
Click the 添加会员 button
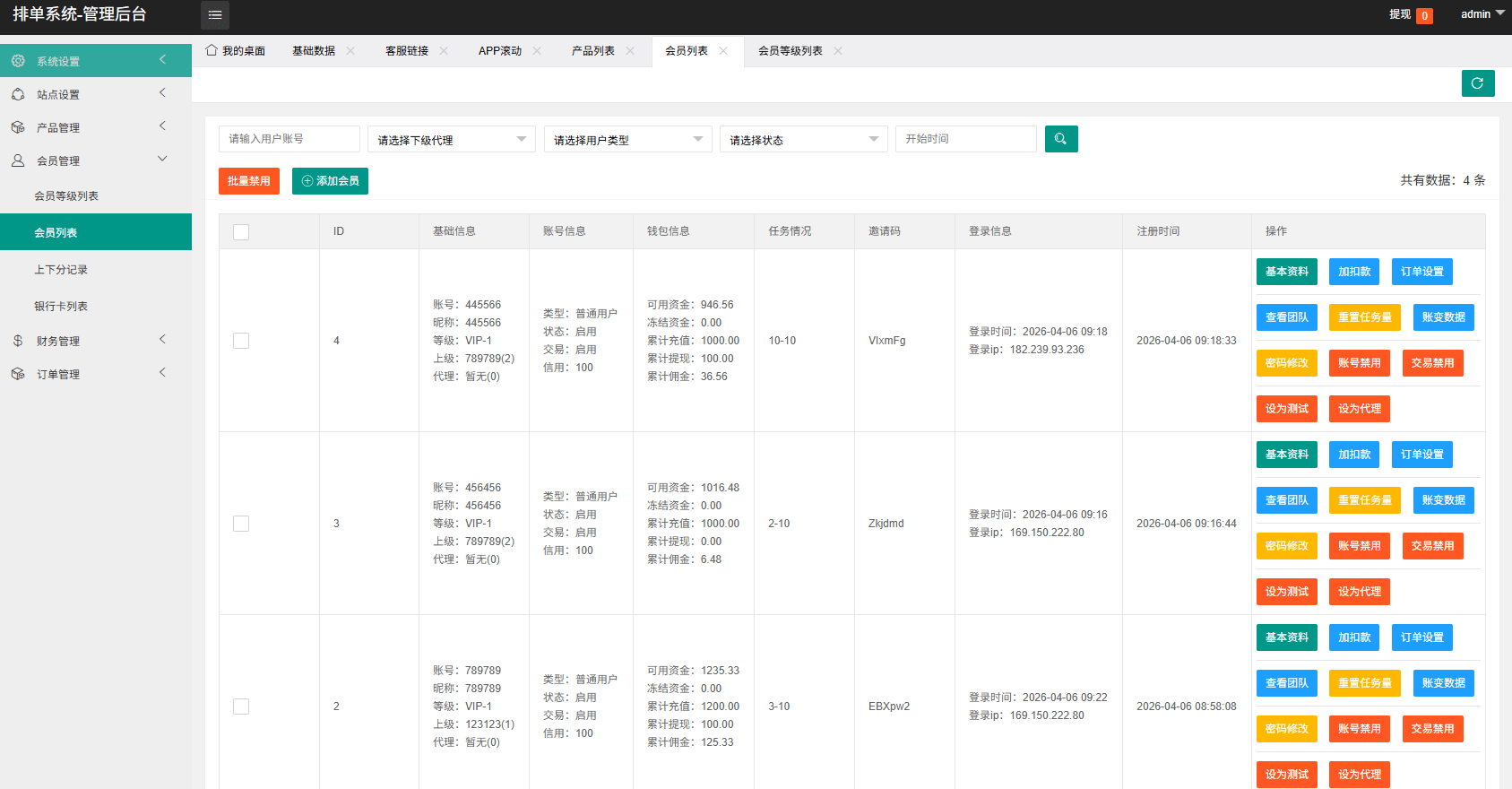click(x=330, y=181)
